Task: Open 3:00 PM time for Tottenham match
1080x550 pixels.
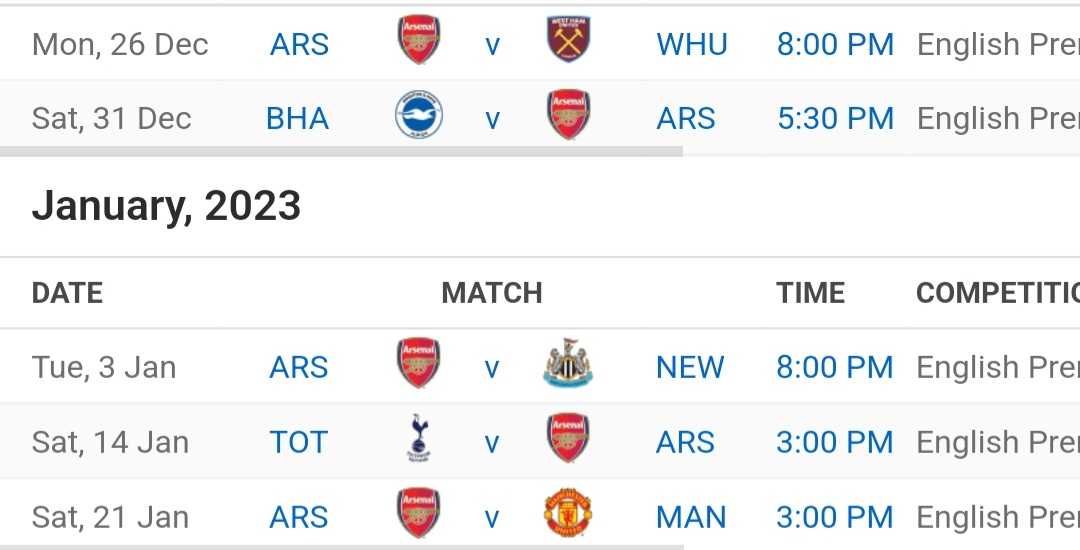Action: click(x=835, y=443)
